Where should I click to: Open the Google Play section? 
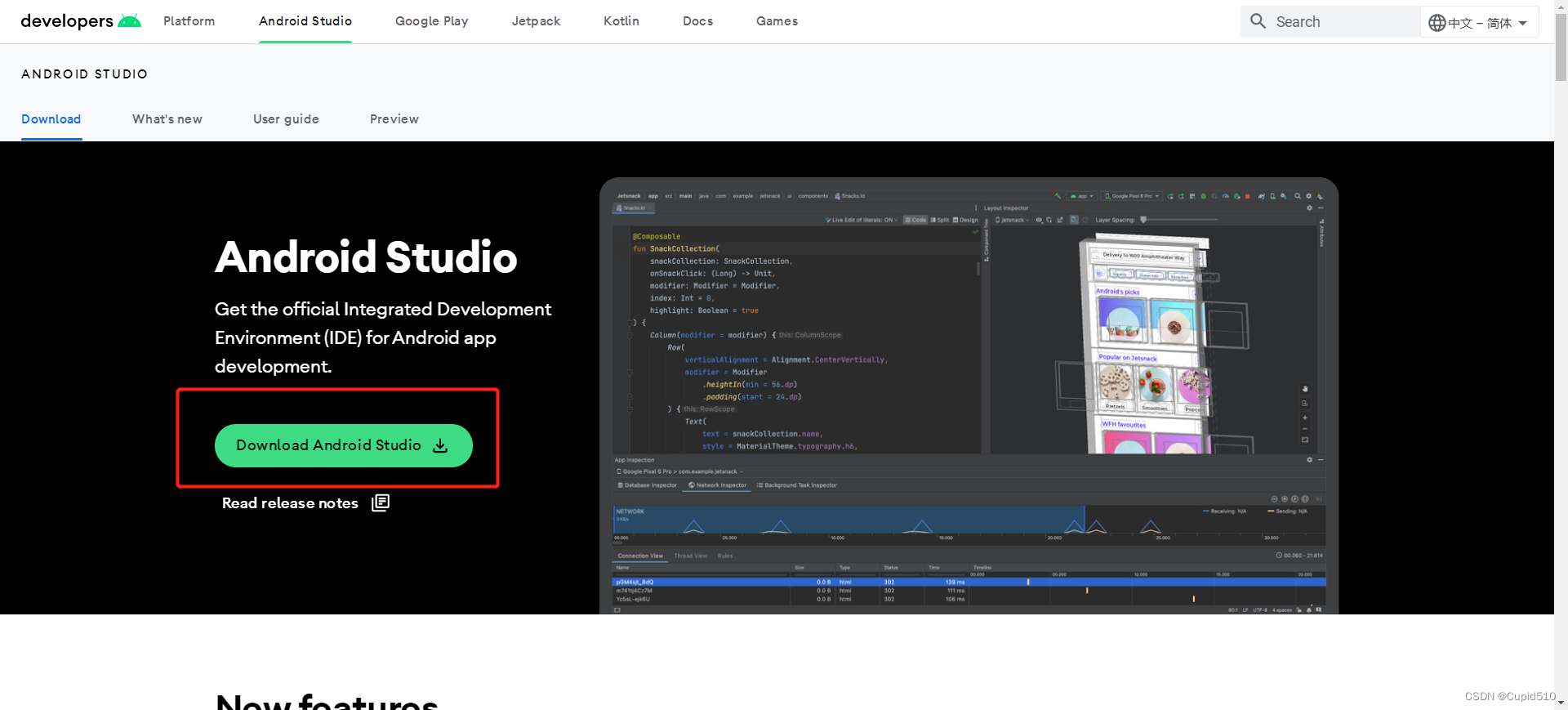[432, 21]
